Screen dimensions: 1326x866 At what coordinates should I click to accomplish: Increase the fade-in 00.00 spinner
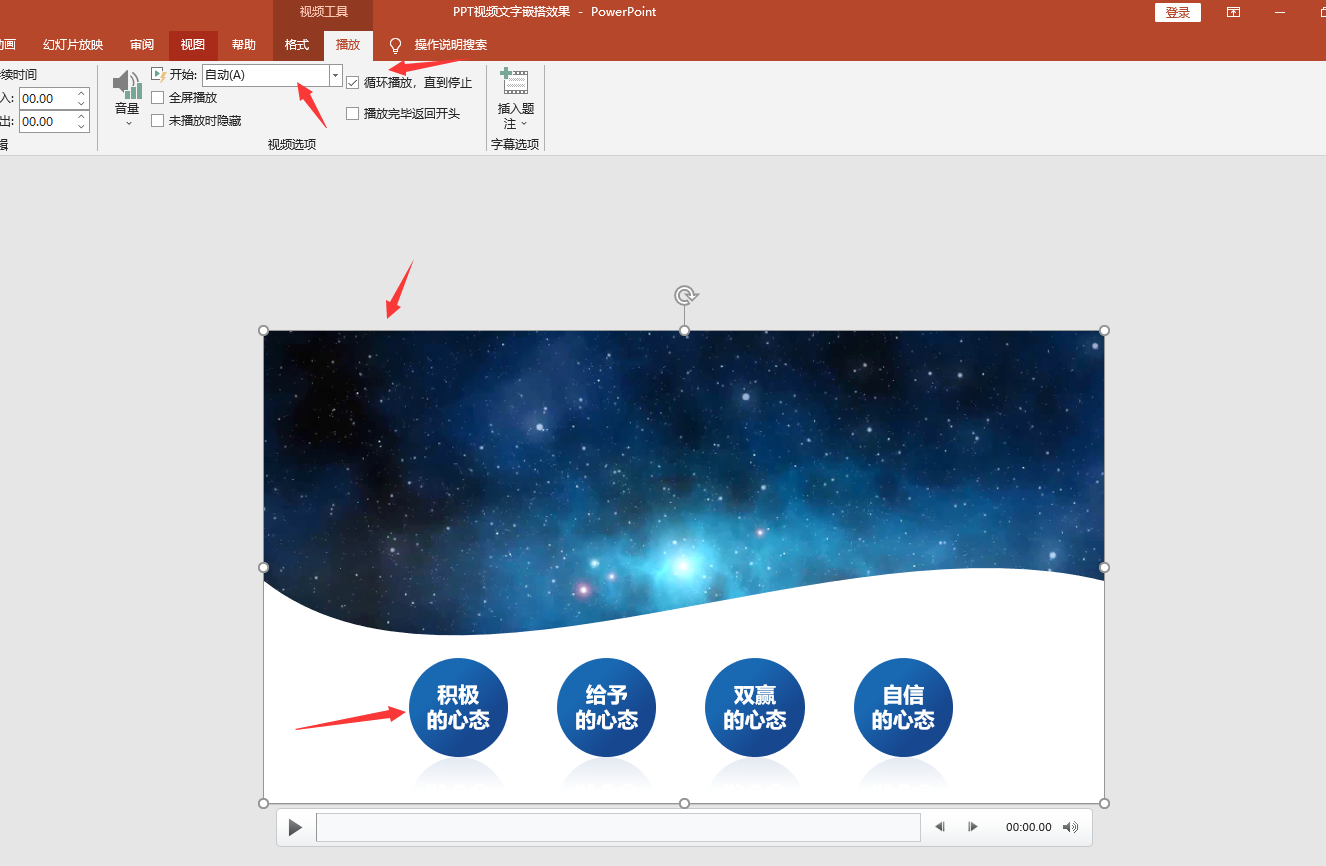pos(81,93)
